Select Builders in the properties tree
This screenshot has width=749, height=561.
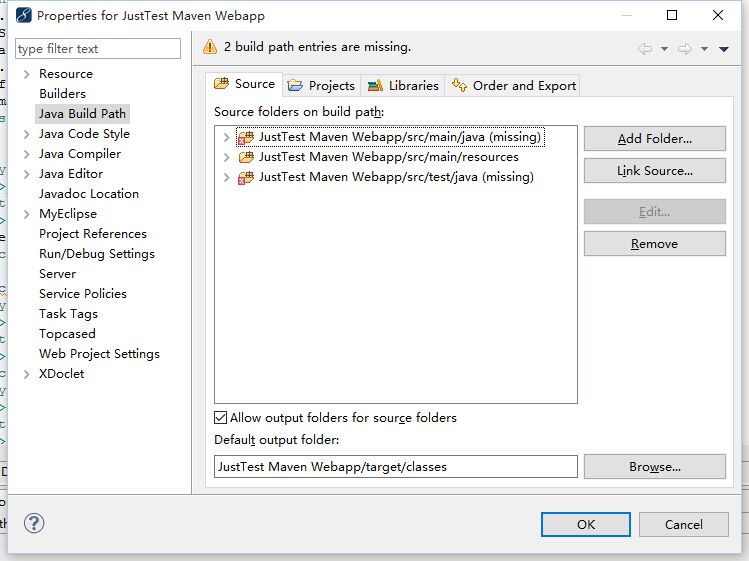pos(63,94)
